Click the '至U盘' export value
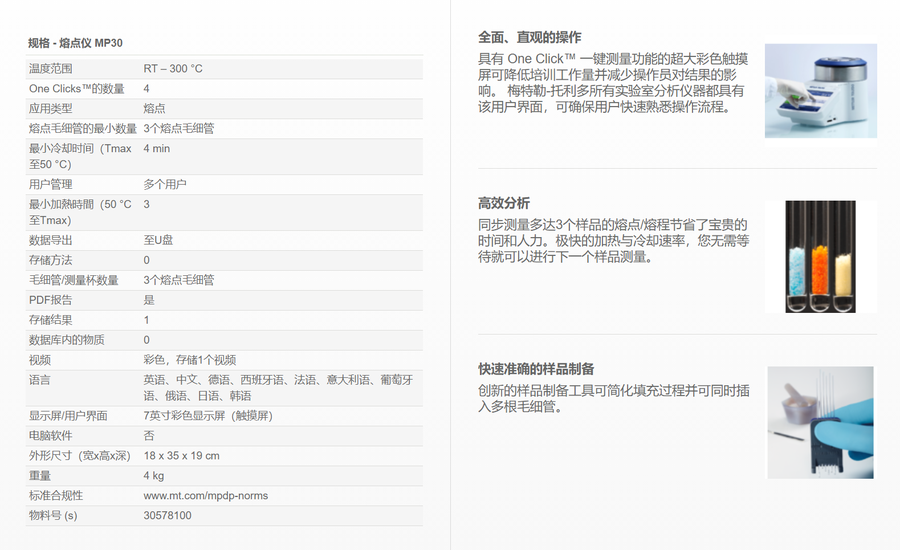The image size is (900, 550). (158, 240)
